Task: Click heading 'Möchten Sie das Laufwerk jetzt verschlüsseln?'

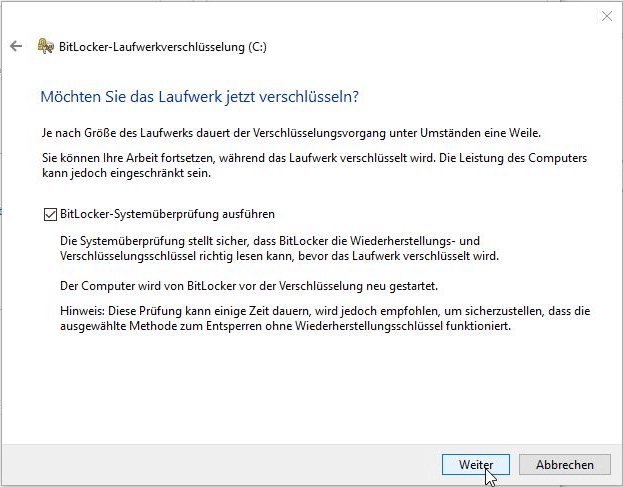Action: point(199,97)
